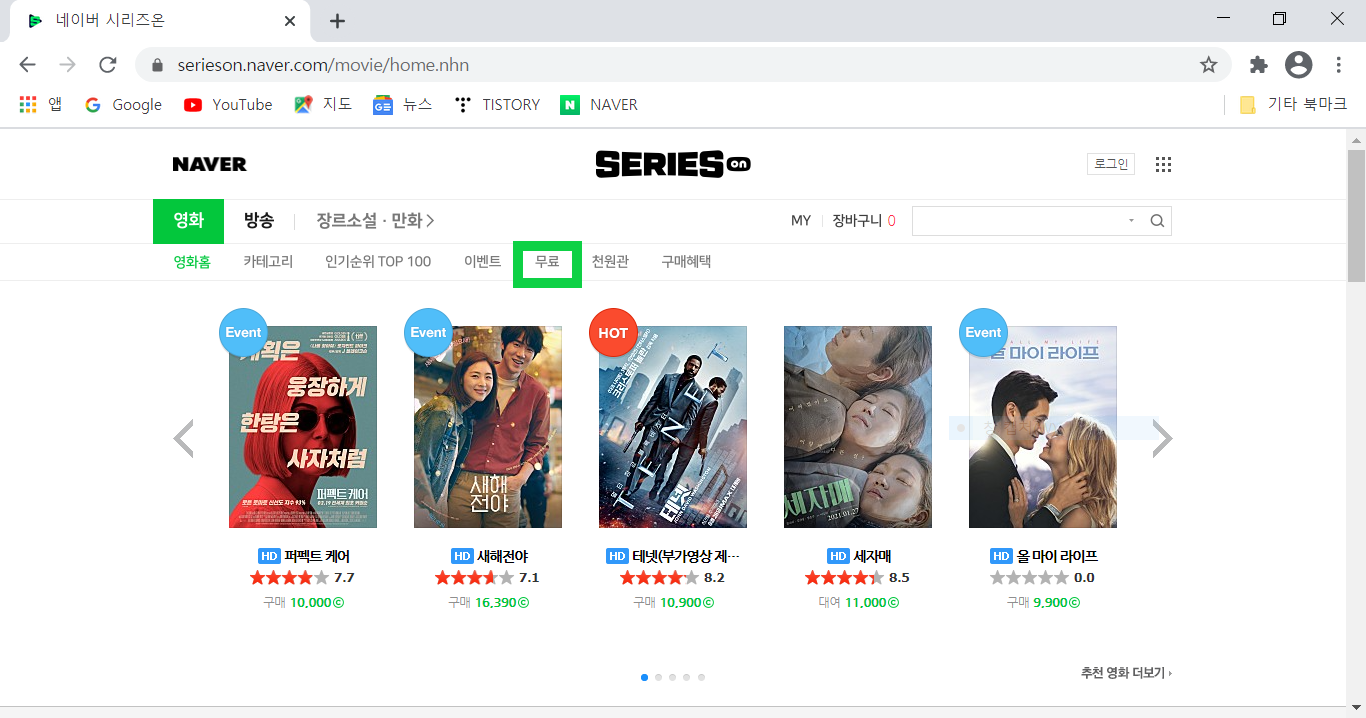Screen dimensions: 1366x718
Task: Select the third carousel page dot
Action: click(672, 677)
